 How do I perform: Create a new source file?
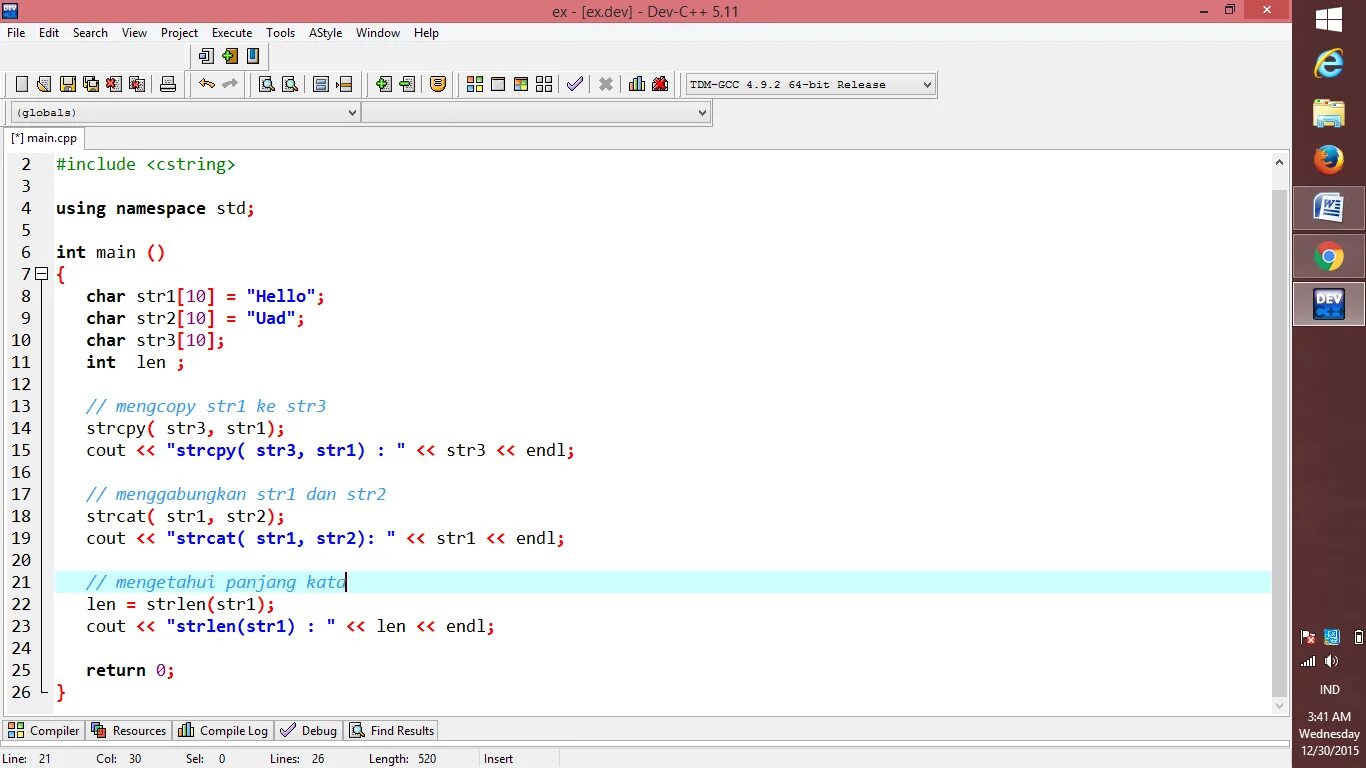coord(22,84)
